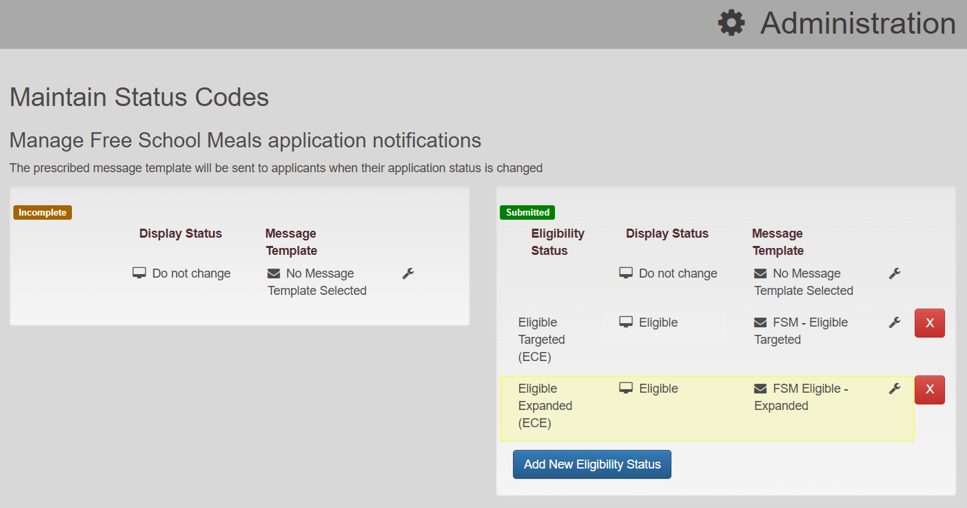This screenshot has height=508, width=967.
Task: Delete the Eligible Targeted (ECE) status
Action: click(x=930, y=323)
